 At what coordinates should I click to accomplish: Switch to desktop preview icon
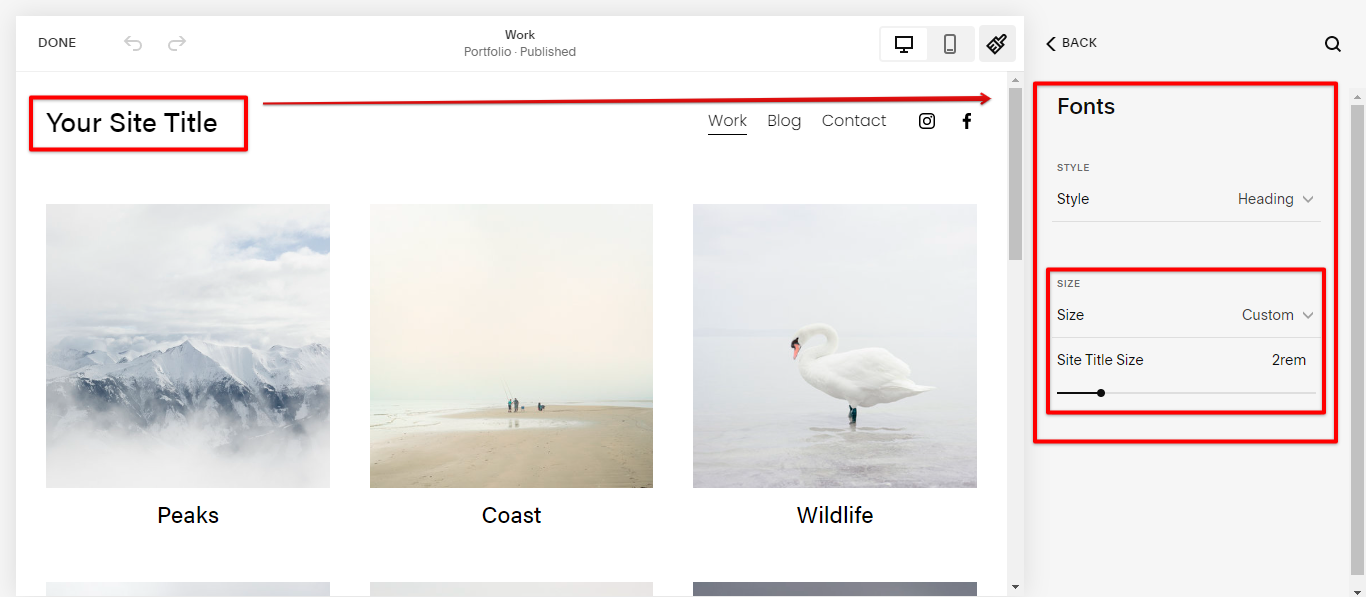(904, 44)
